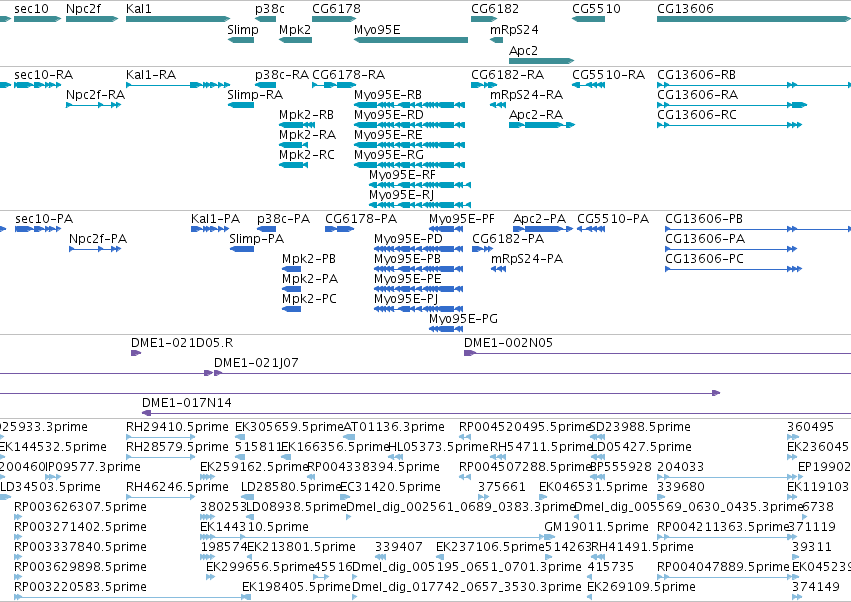Select the p38c gene label
Screen dimensions: 851x602
pyautogui.click(x=270, y=9)
